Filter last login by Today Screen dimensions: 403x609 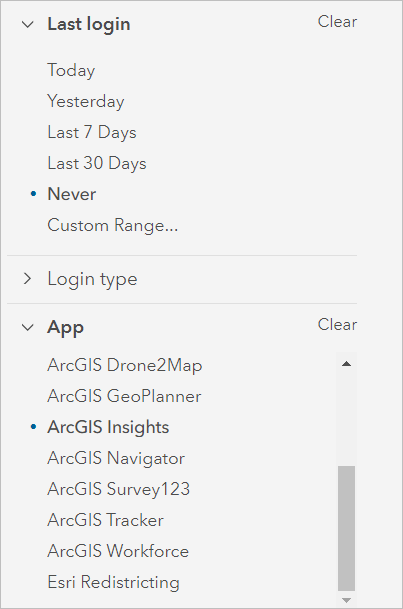[71, 70]
